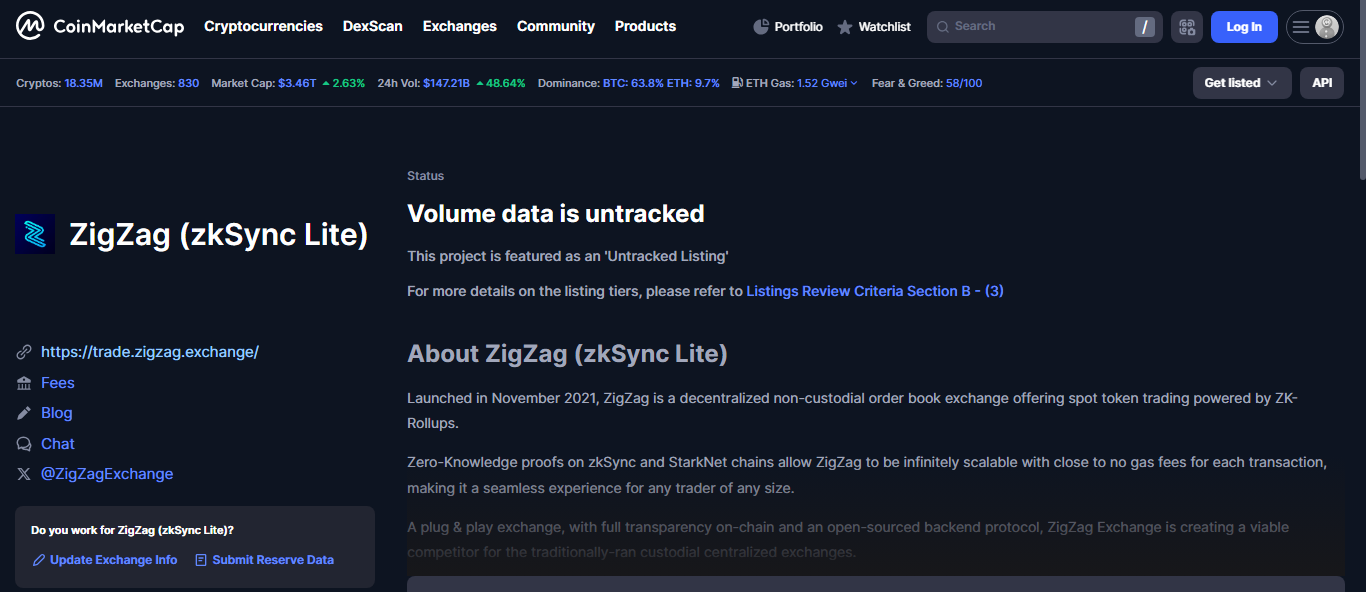Click the gas pump icon for ETH Gas
Viewport: 1366px width, 592px height.
click(x=737, y=83)
